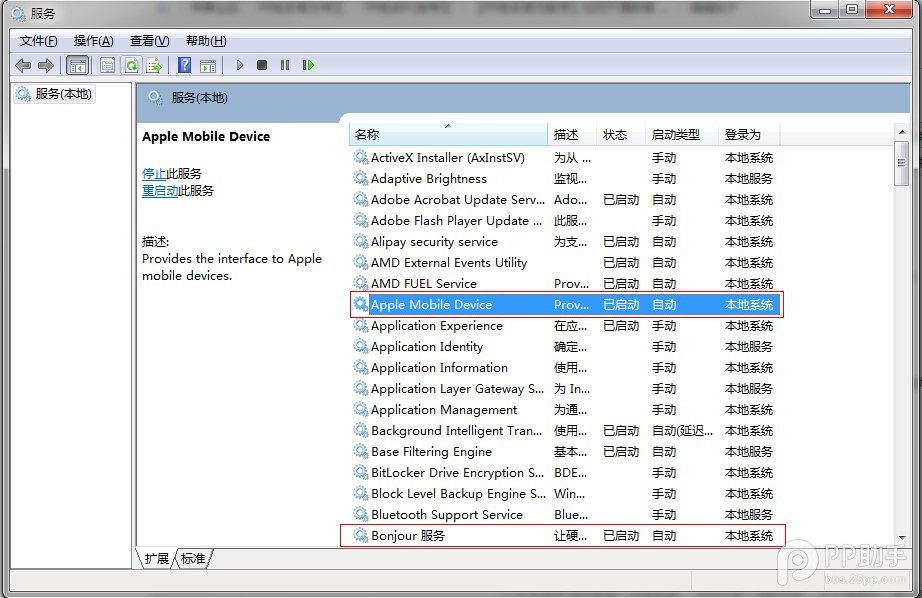The width and height of the screenshot is (922, 598).
Task: Click the Back arrow in toolbar
Action: [x=23, y=66]
